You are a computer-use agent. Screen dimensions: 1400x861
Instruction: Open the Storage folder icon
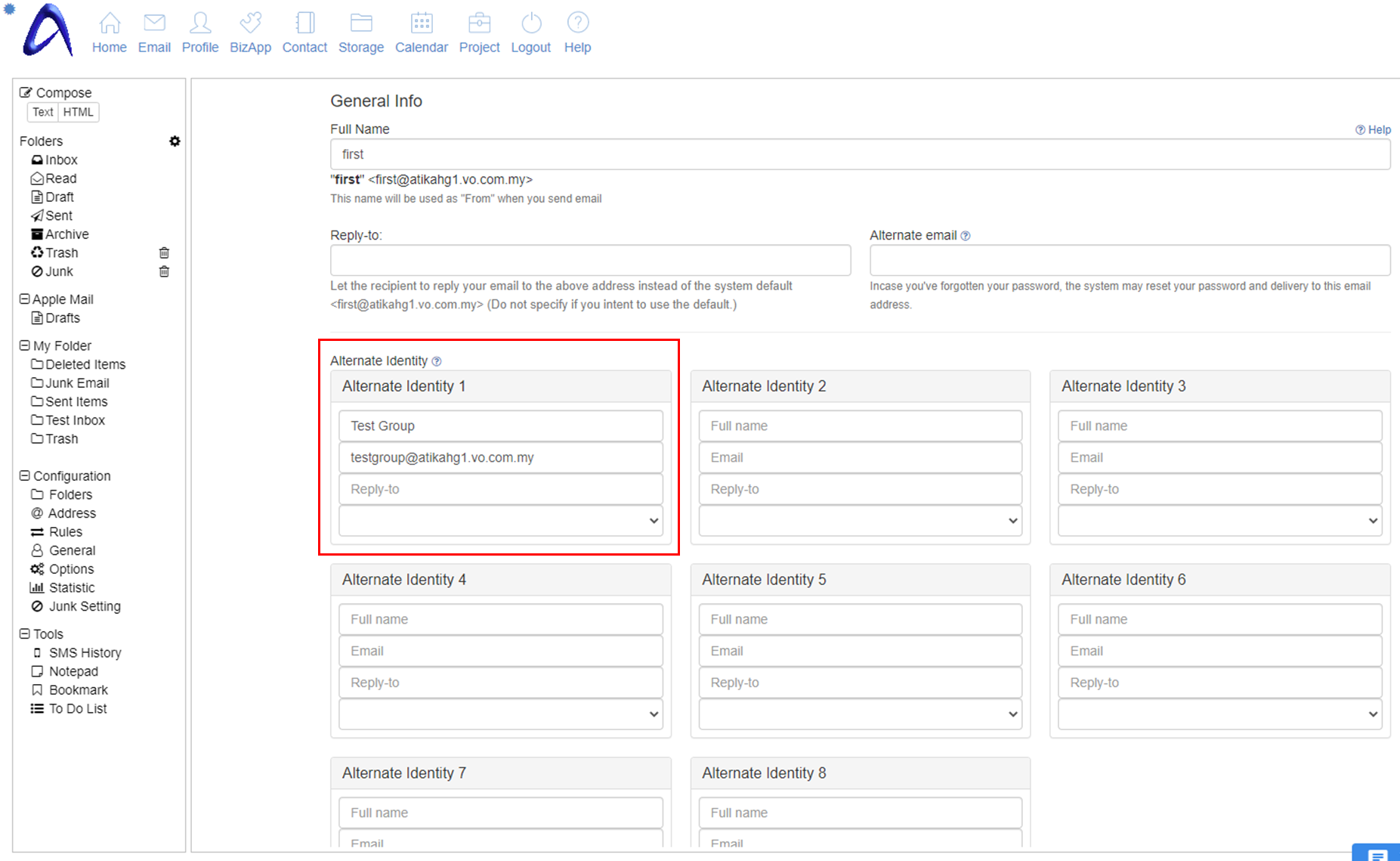[x=361, y=23]
